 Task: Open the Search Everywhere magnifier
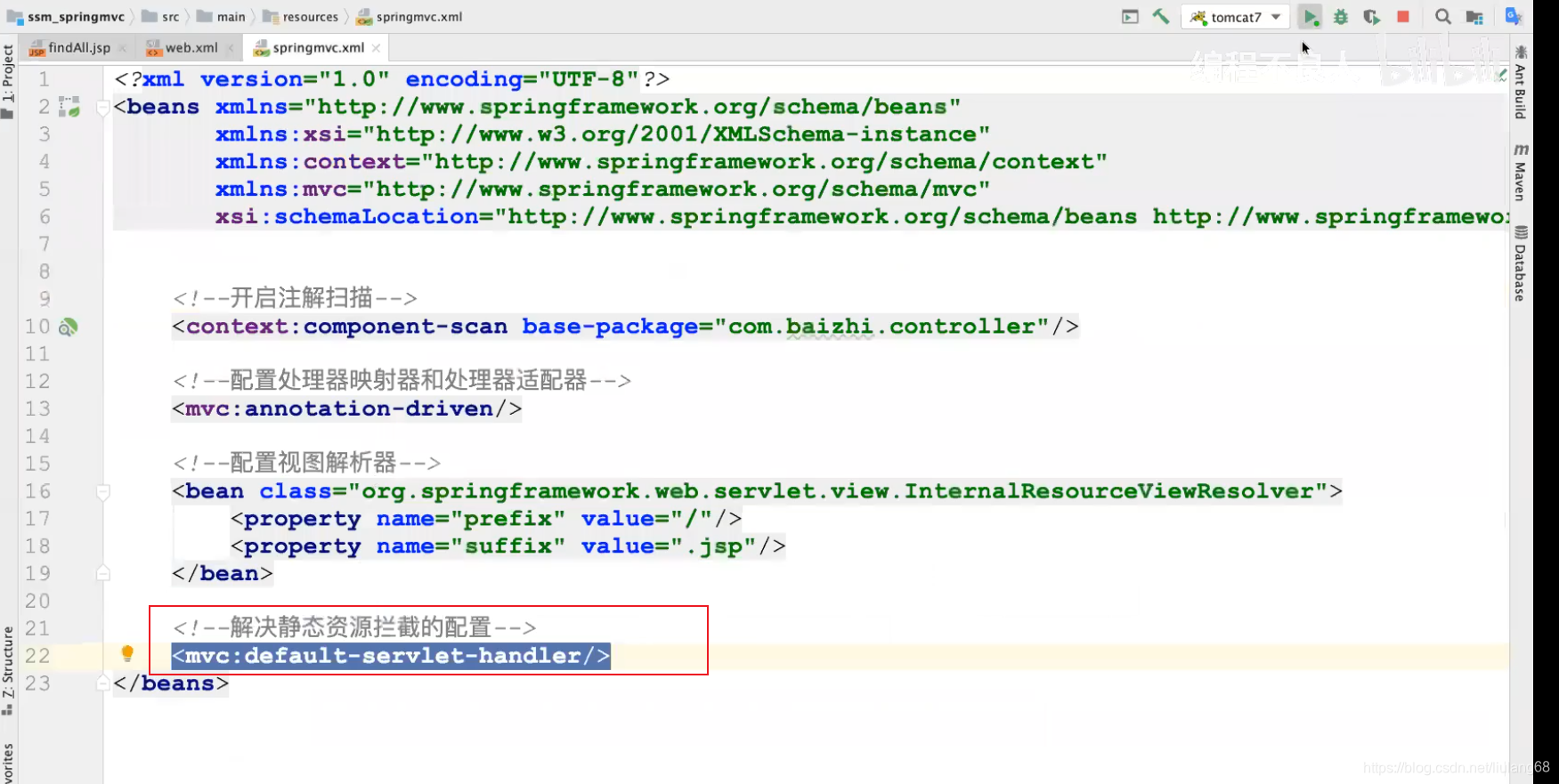pyautogui.click(x=1443, y=17)
